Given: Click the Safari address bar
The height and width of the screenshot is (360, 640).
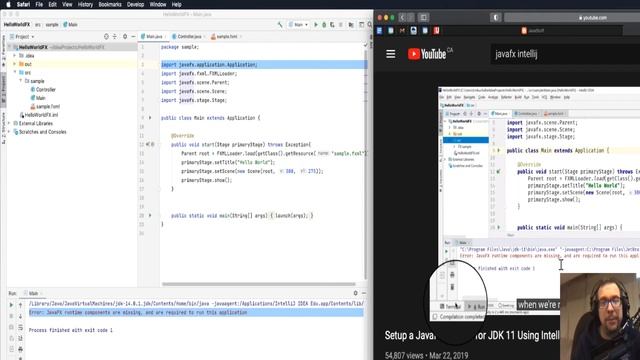Looking at the screenshot, I should pyautogui.click(x=572, y=18).
